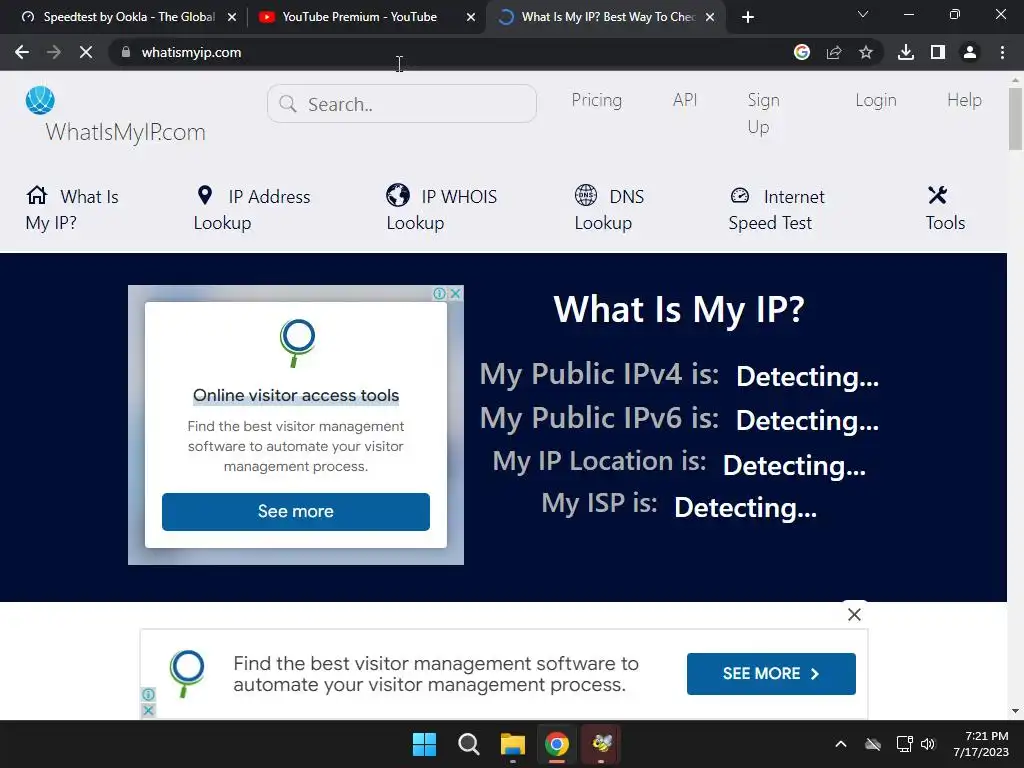The width and height of the screenshot is (1024, 768).
Task: Open Chrome's three-dot menu
Action: coord(1002,52)
